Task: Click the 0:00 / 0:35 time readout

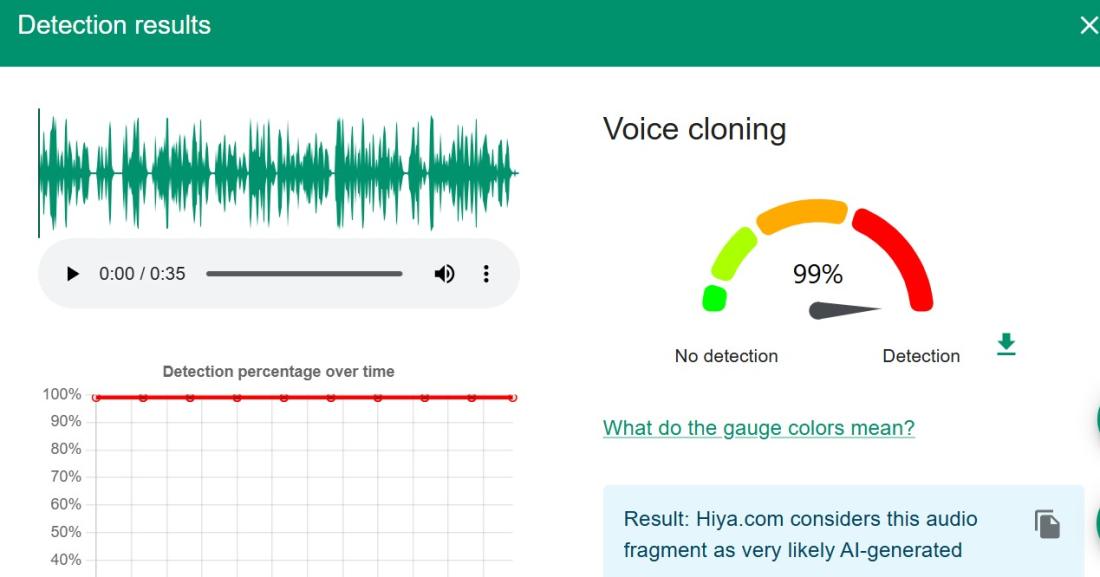Action: [142, 274]
